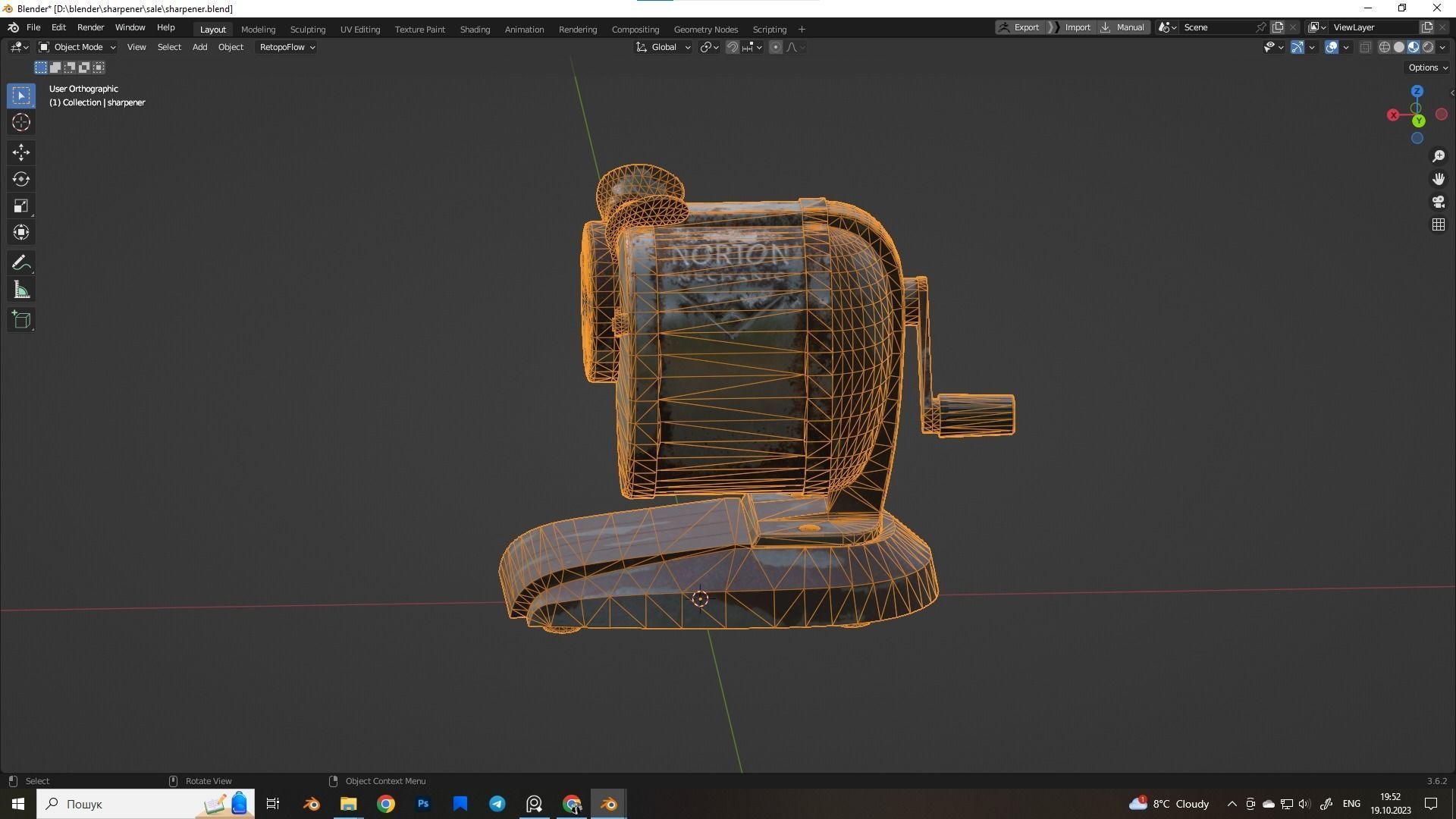Click the X axis on navigation gizmo
This screenshot has width=1456, height=819.
click(1393, 115)
